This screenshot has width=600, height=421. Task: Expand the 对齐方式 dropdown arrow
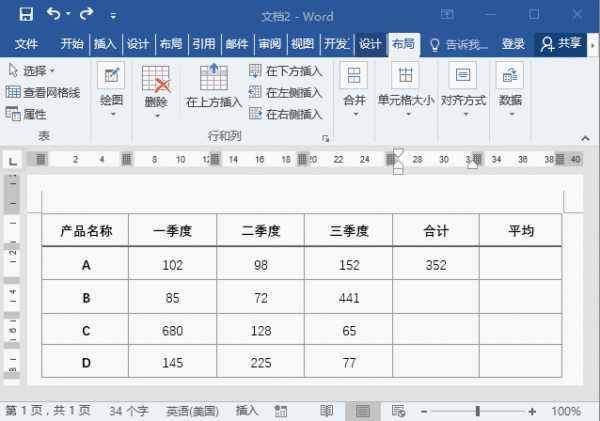pos(466,114)
